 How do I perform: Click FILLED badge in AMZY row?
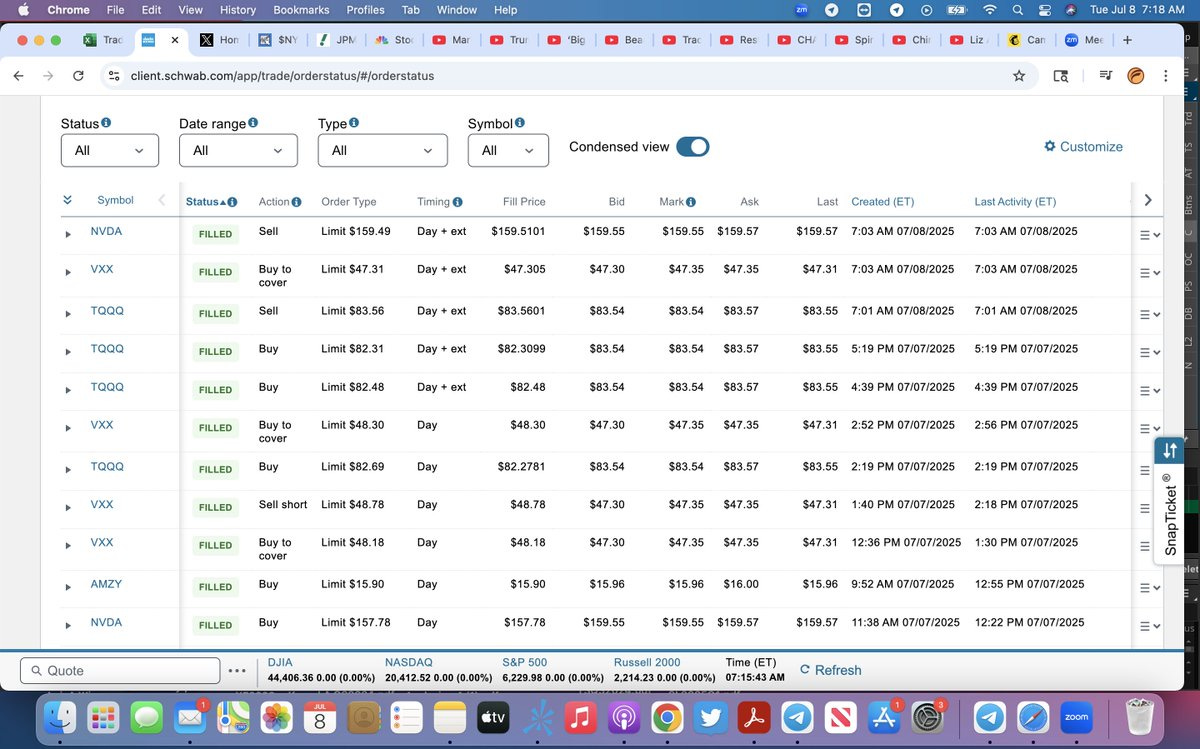tap(215, 587)
